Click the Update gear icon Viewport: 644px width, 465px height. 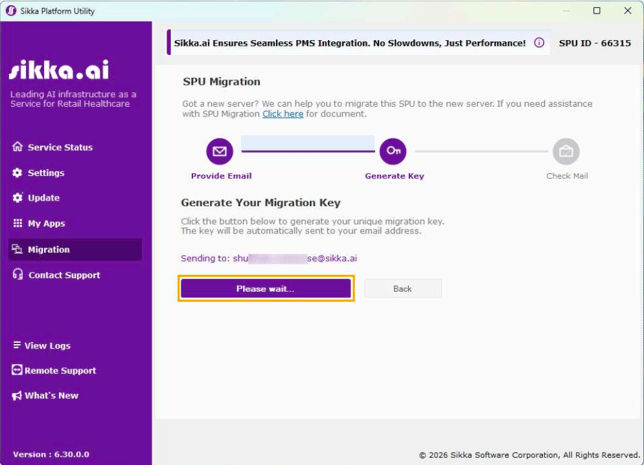17,198
